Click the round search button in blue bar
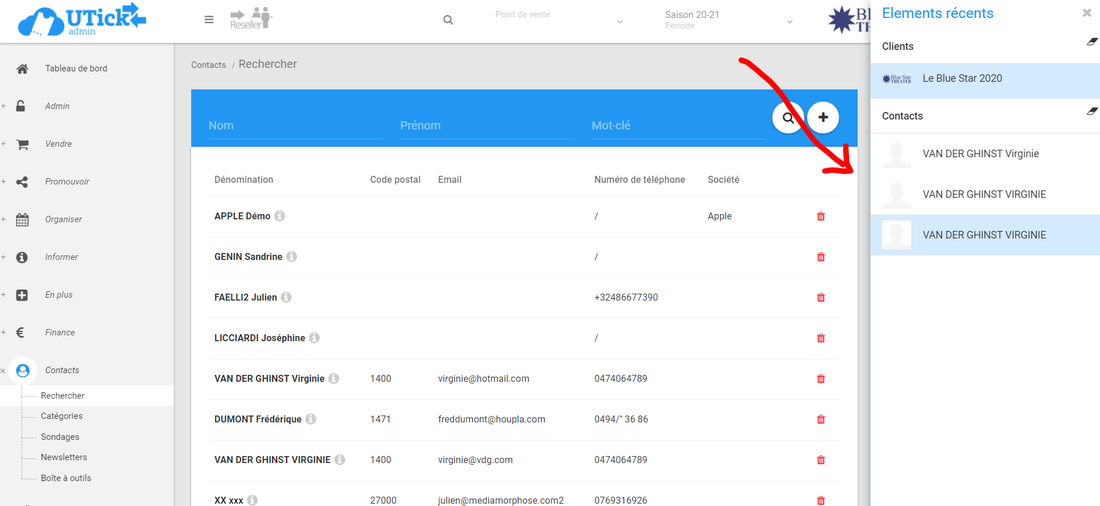Image resolution: width=1100 pixels, height=506 pixels. coord(788,118)
